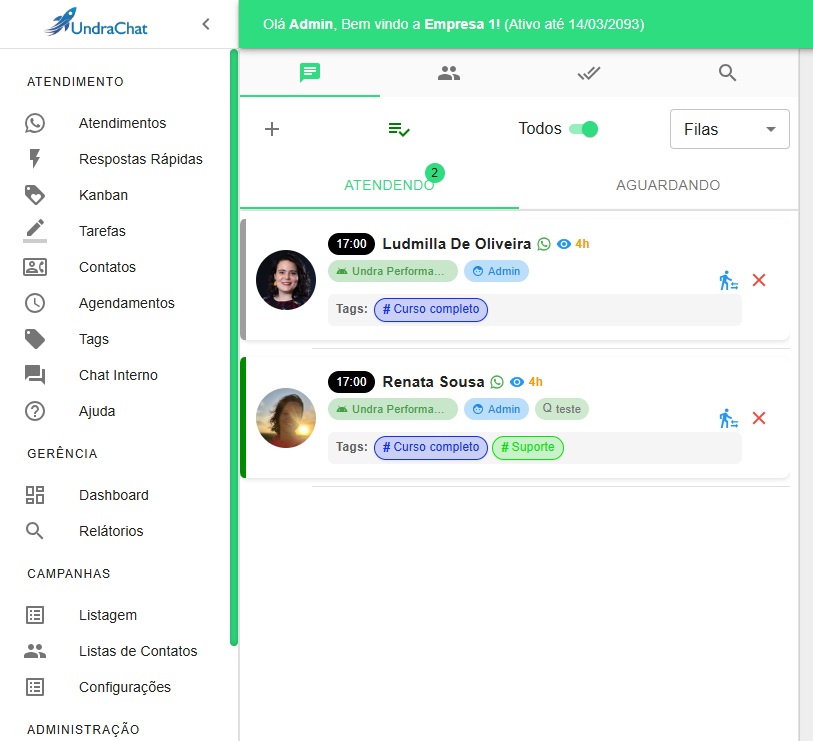
Task: Open Dashboard in the sidebar
Action: pyautogui.click(x=113, y=495)
